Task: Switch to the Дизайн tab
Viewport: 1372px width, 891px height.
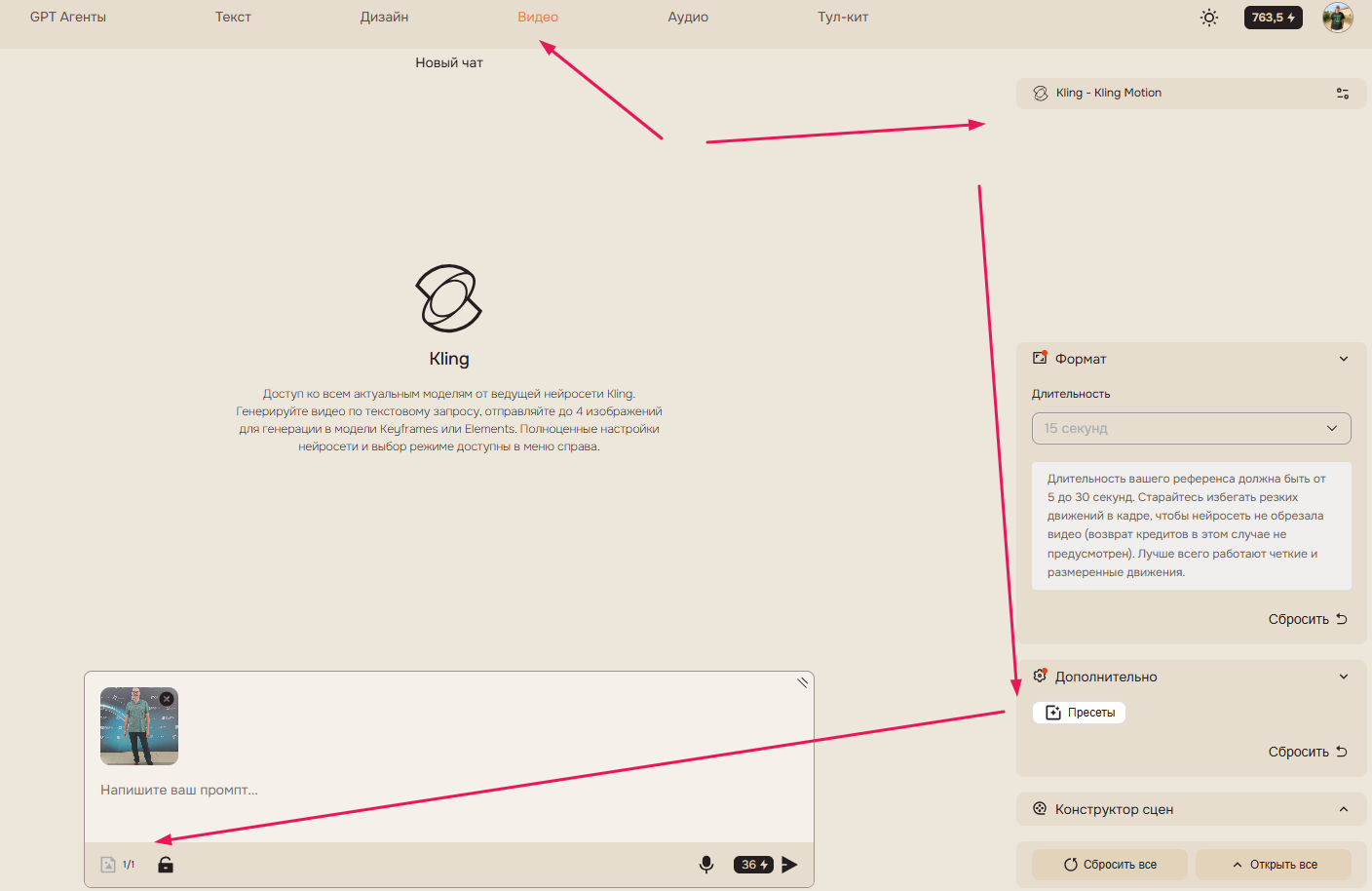Action: pyautogui.click(x=384, y=17)
